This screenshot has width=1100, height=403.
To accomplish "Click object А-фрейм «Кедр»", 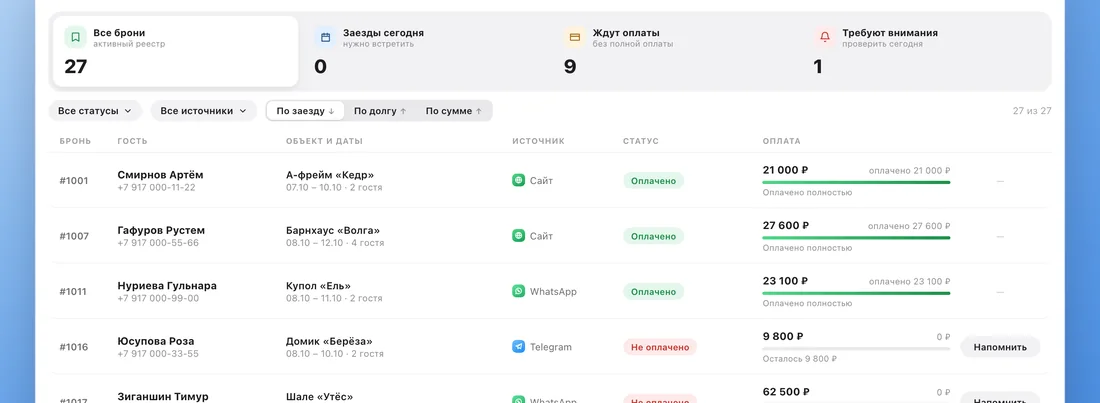I will (x=330, y=174).
